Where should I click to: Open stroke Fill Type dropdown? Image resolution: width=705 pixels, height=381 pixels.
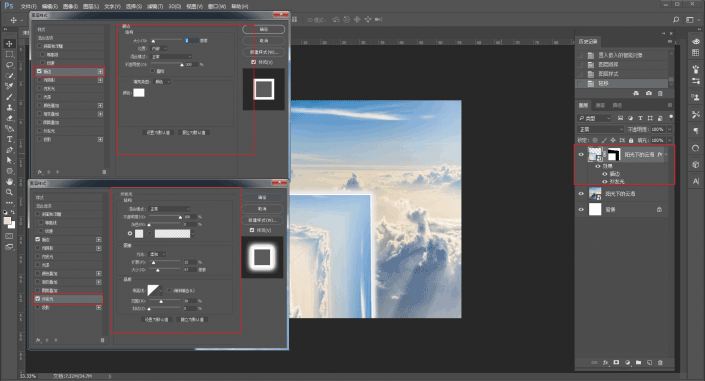(x=162, y=82)
